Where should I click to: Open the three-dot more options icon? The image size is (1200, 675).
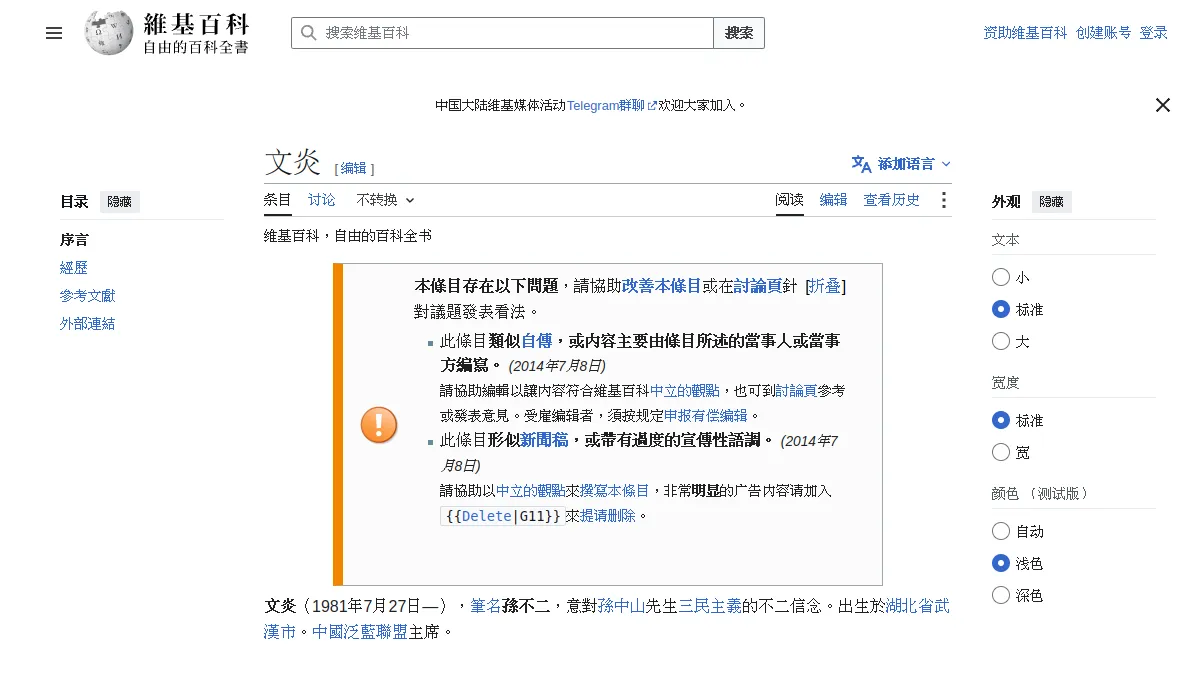pyautogui.click(x=943, y=200)
